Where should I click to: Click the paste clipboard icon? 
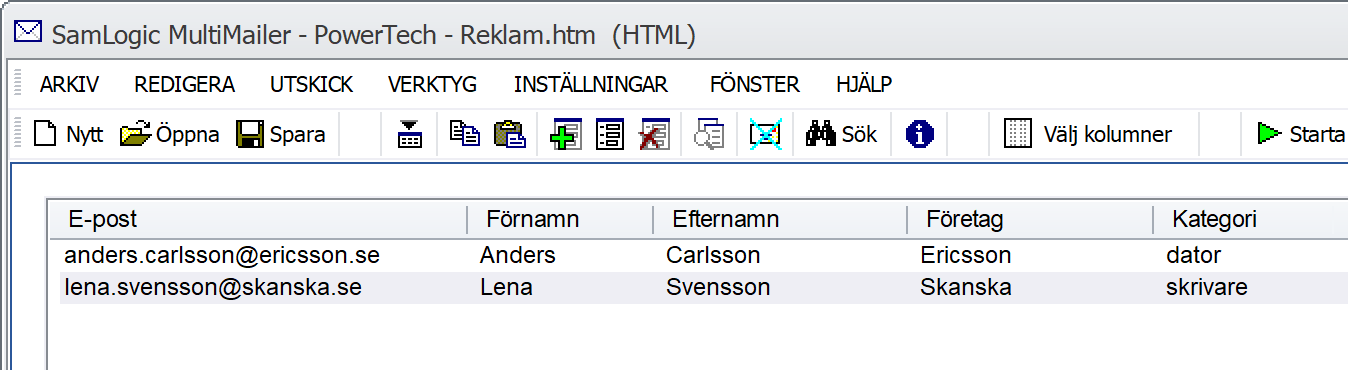click(x=510, y=134)
